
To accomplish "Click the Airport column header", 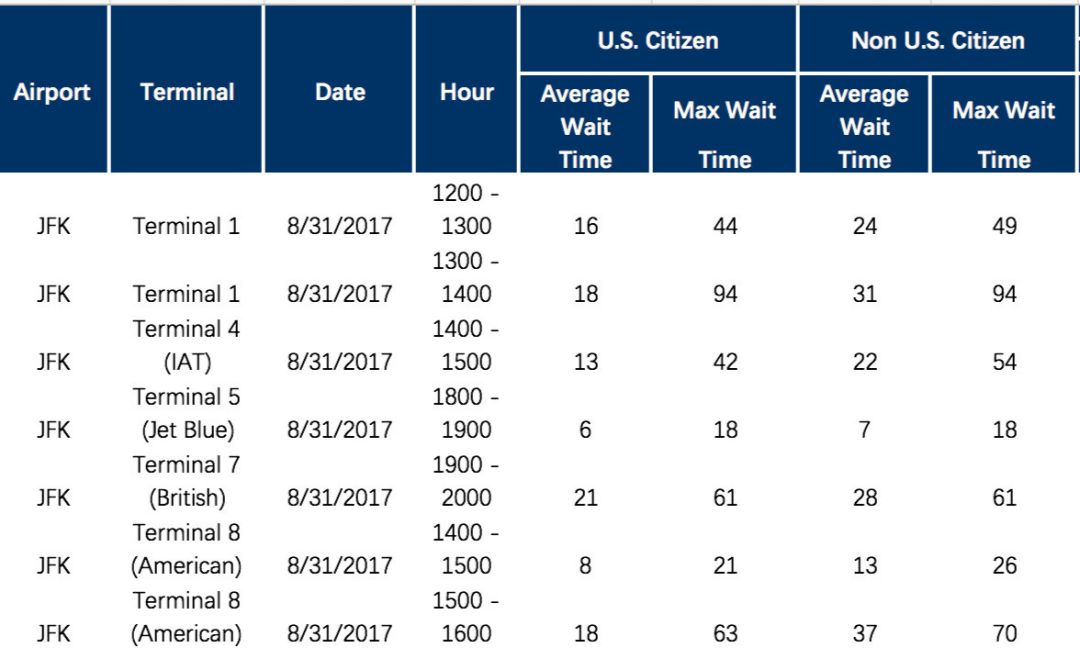I will tap(52, 92).
